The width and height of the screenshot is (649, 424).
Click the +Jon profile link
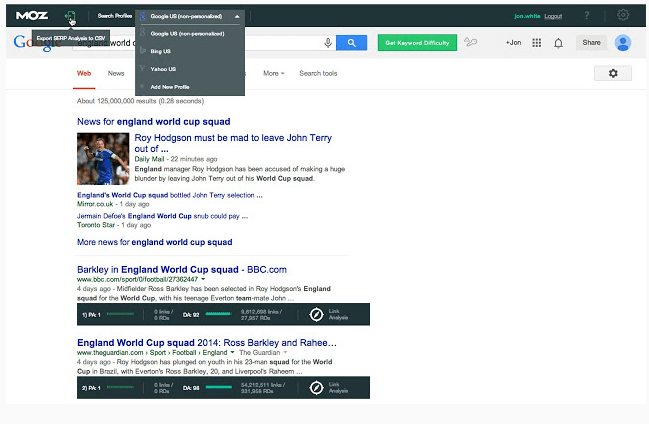pos(513,42)
